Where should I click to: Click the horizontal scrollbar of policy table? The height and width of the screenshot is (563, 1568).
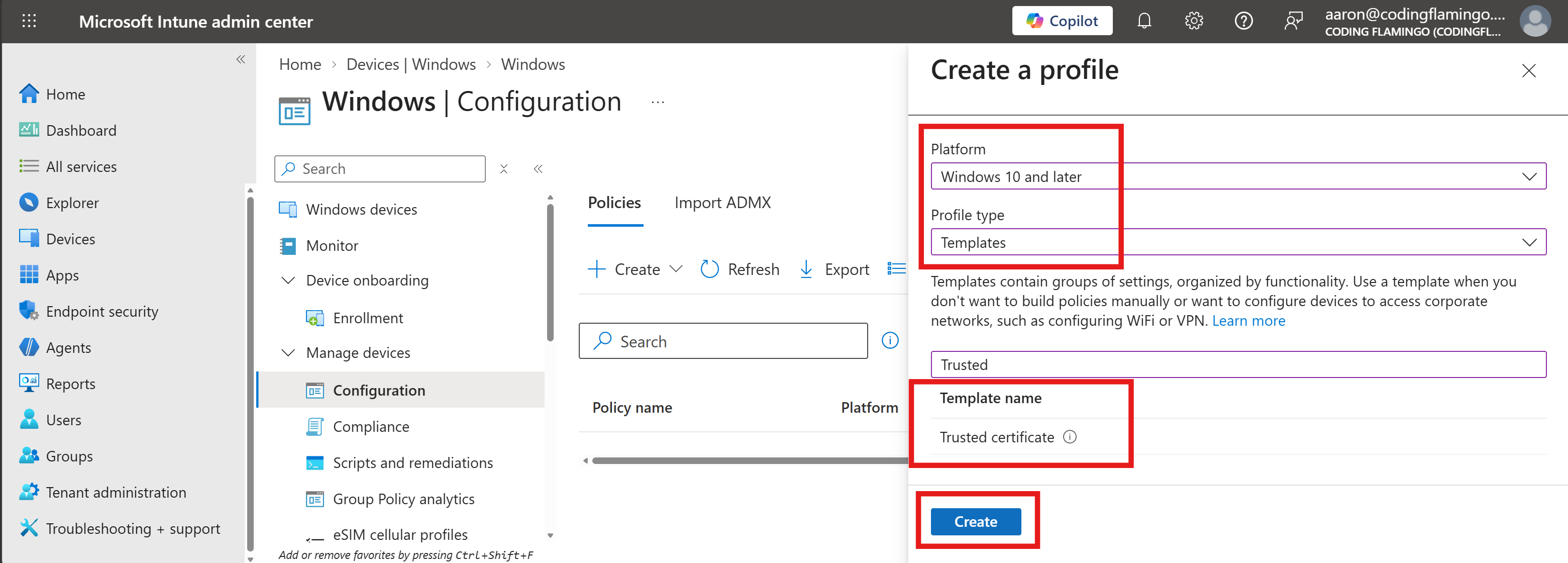(749, 460)
